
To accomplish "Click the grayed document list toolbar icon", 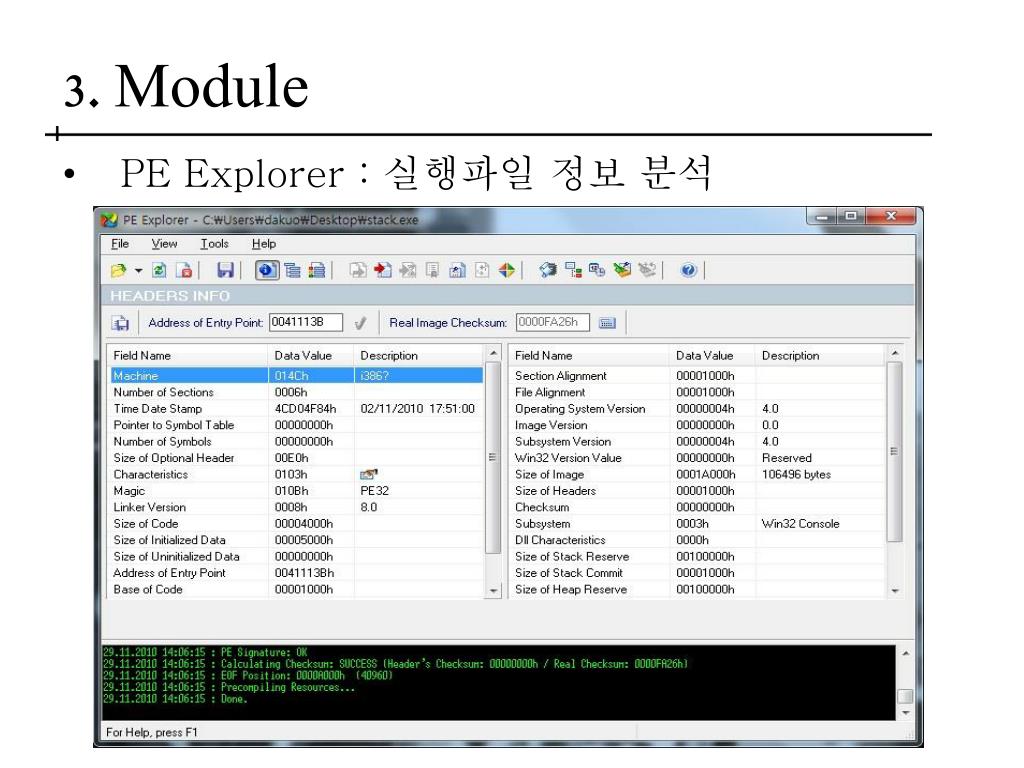I will 432,270.
